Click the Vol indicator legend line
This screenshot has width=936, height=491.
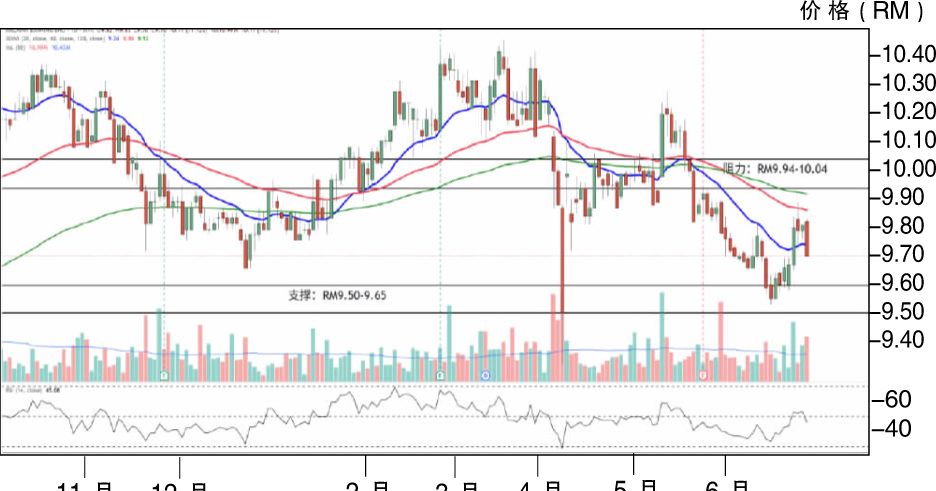pos(37,46)
